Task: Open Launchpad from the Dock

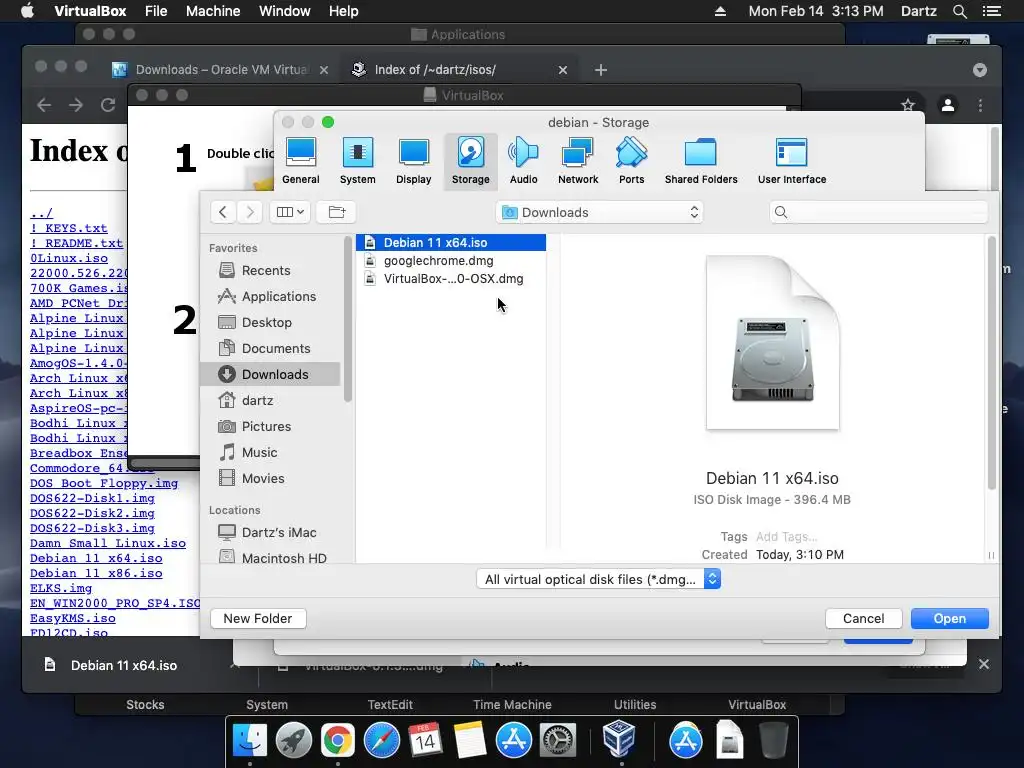Action: point(293,740)
